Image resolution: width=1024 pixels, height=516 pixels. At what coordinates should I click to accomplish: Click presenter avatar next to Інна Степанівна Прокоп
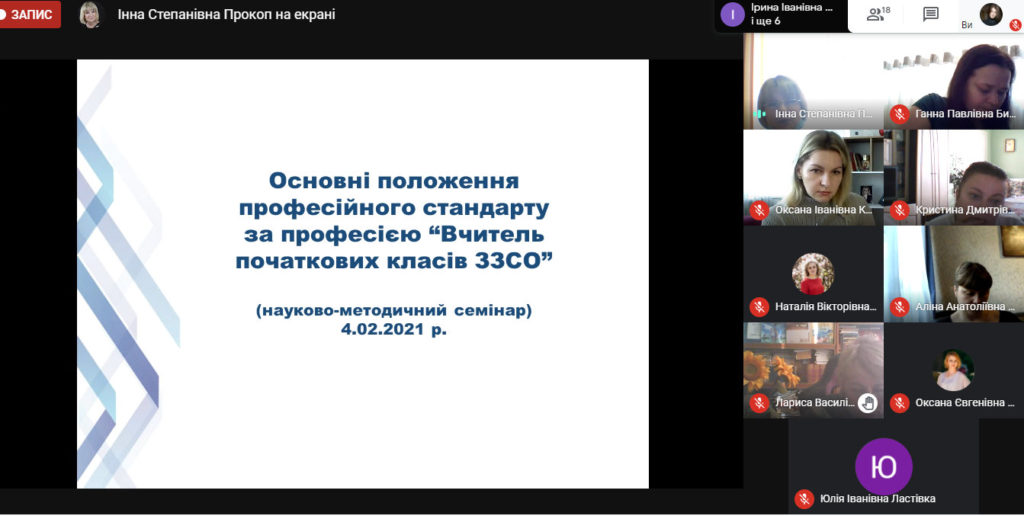[89, 14]
